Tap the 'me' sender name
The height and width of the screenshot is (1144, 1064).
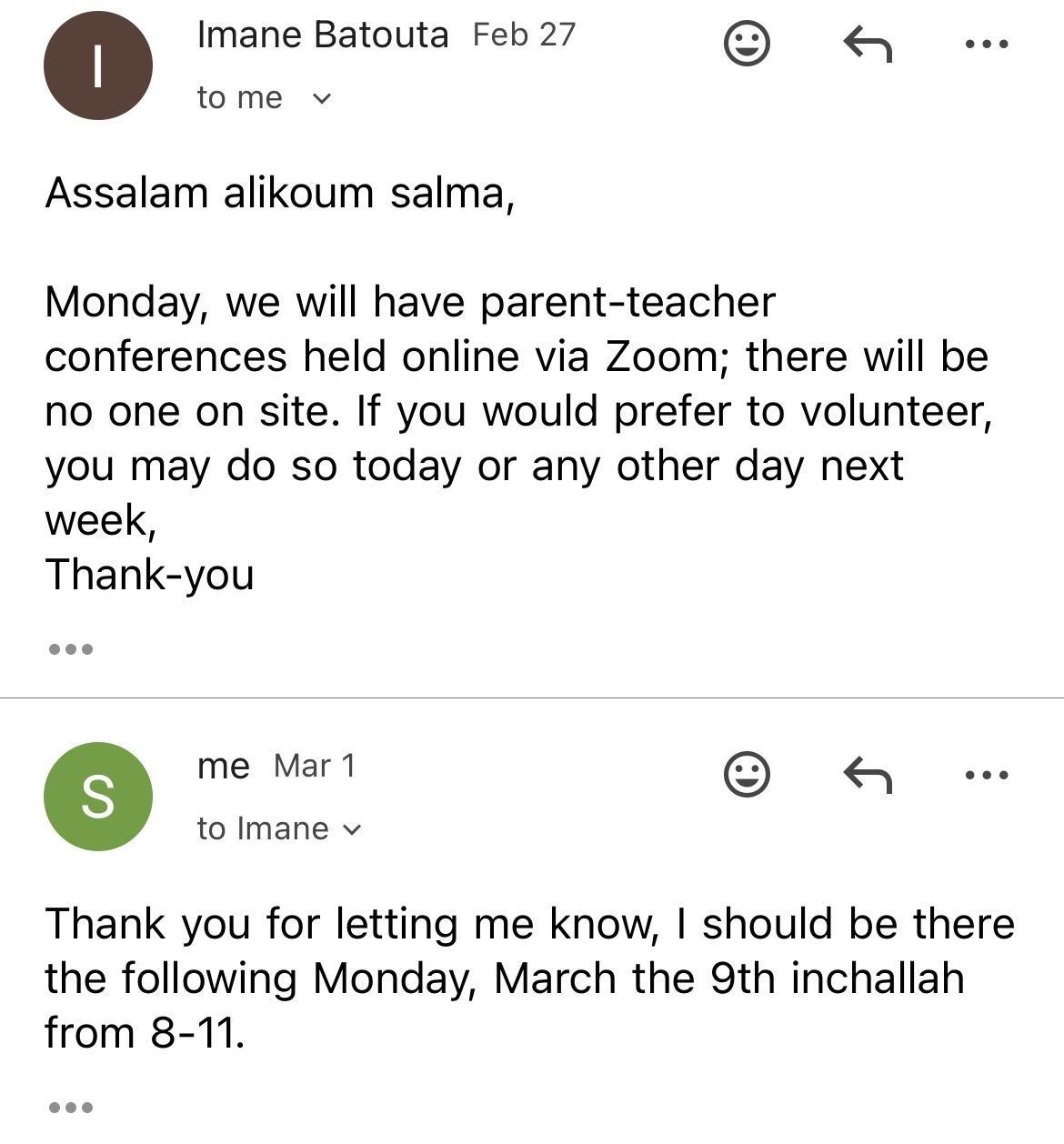[x=223, y=766]
